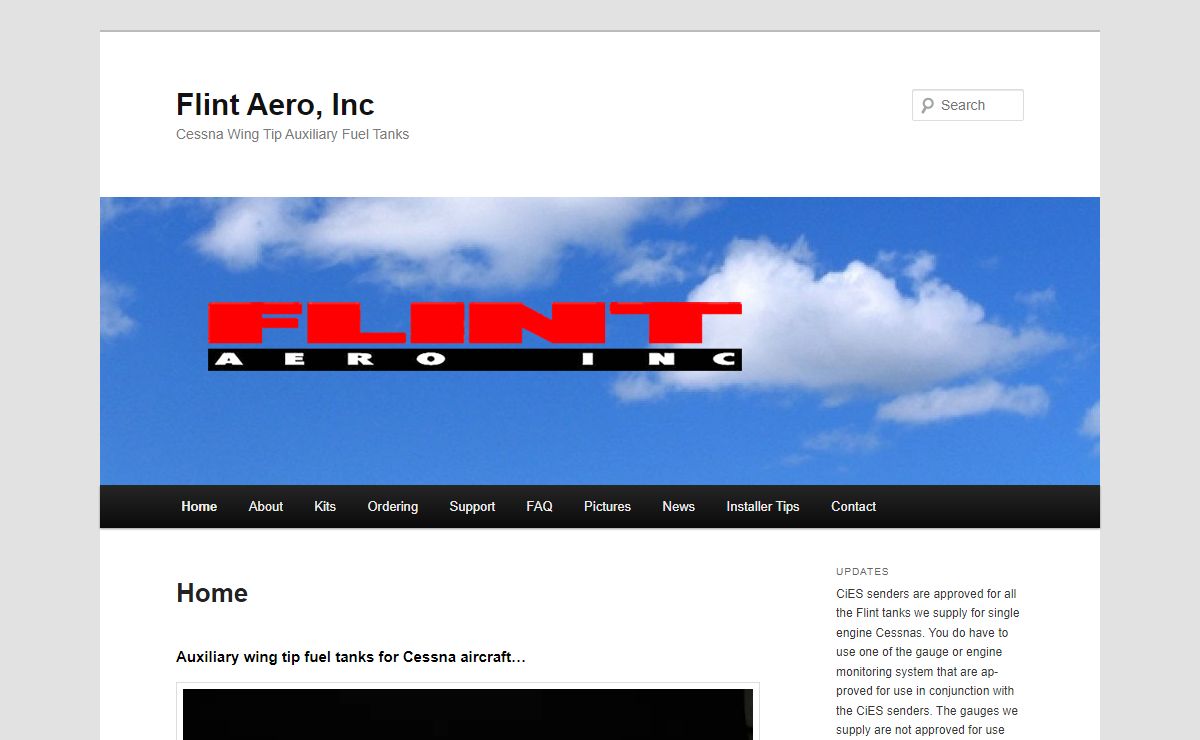The height and width of the screenshot is (740, 1200).
Task: Click the Home page heading
Action: coord(212,593)
